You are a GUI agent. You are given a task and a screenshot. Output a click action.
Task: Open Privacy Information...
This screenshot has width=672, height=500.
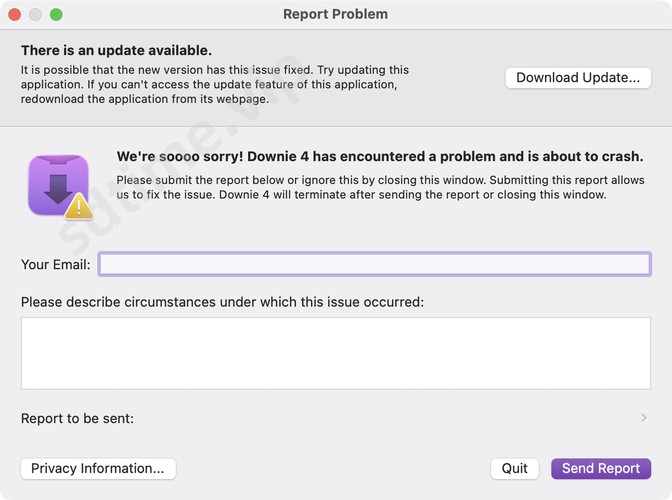click(x=98, y=468)
